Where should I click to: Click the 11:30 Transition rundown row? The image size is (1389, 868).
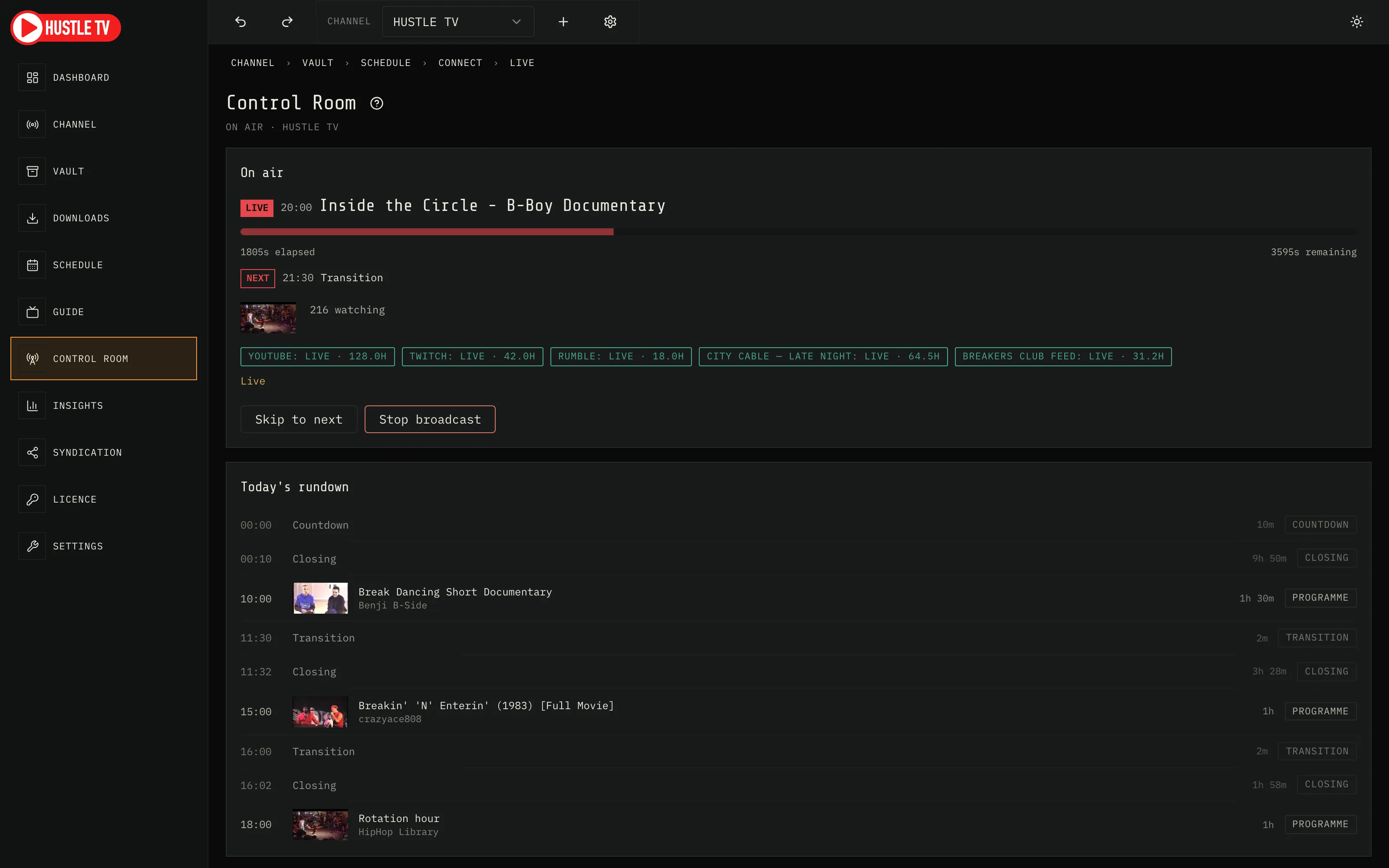click(798, 638)
